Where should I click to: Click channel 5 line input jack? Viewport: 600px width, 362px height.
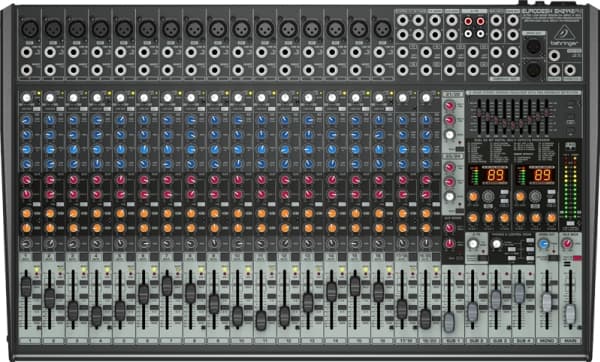121,52
